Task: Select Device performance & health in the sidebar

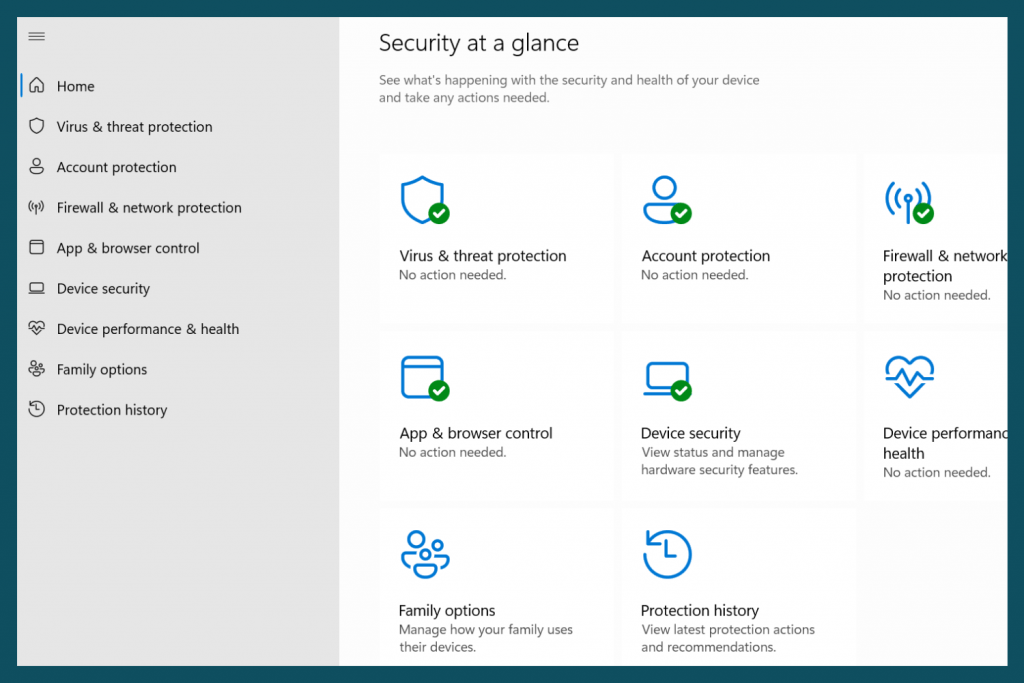Action: click(x=147, y=329)
